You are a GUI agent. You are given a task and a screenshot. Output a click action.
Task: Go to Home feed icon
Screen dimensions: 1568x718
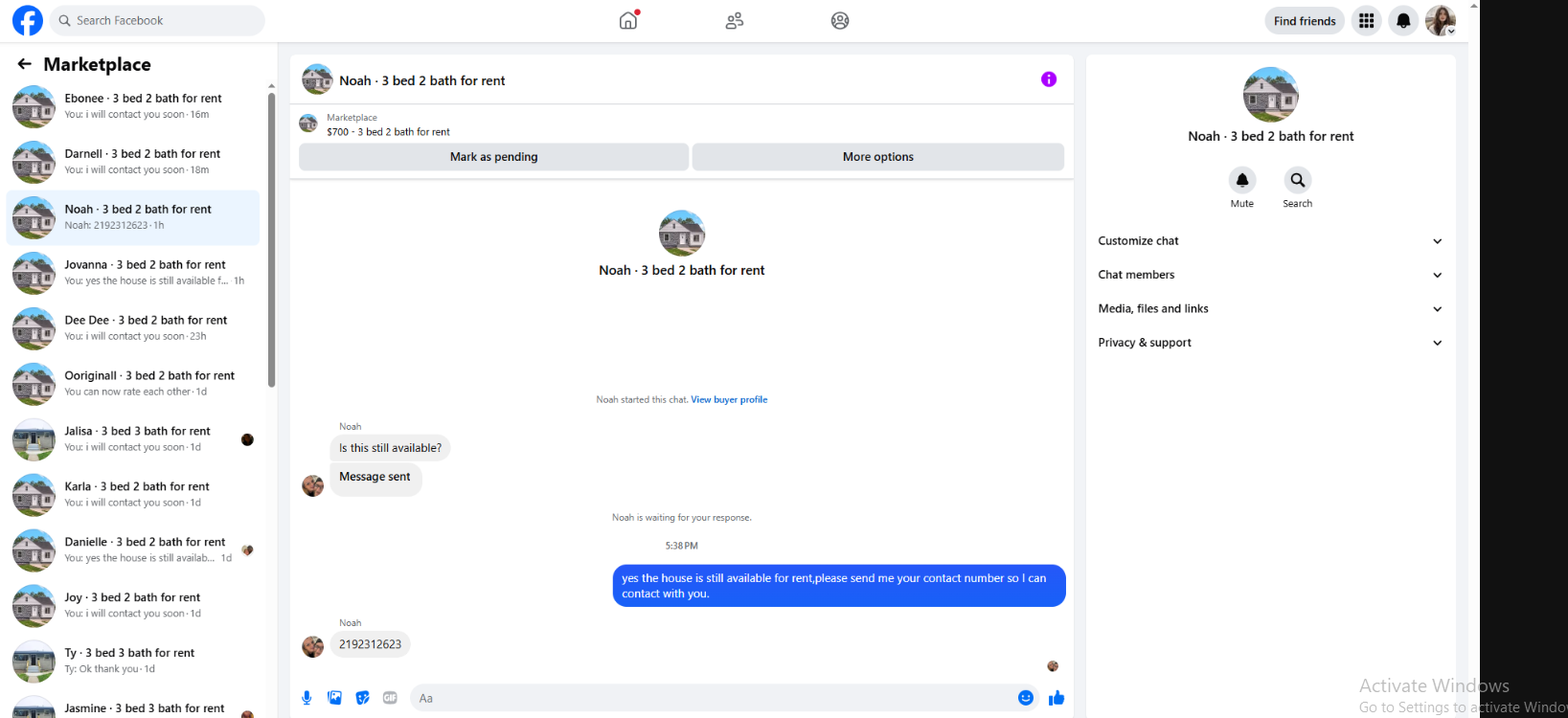(628, 20)
